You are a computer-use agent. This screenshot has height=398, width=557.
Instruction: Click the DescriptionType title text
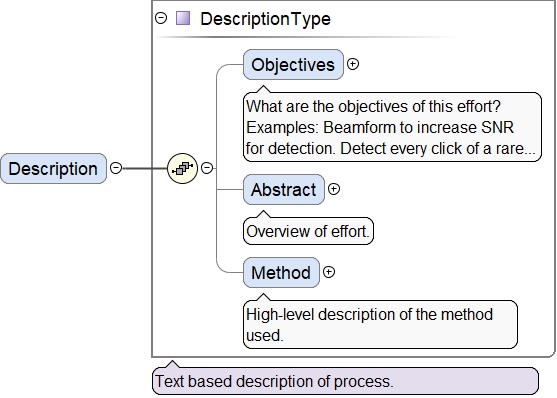[265, 18]
